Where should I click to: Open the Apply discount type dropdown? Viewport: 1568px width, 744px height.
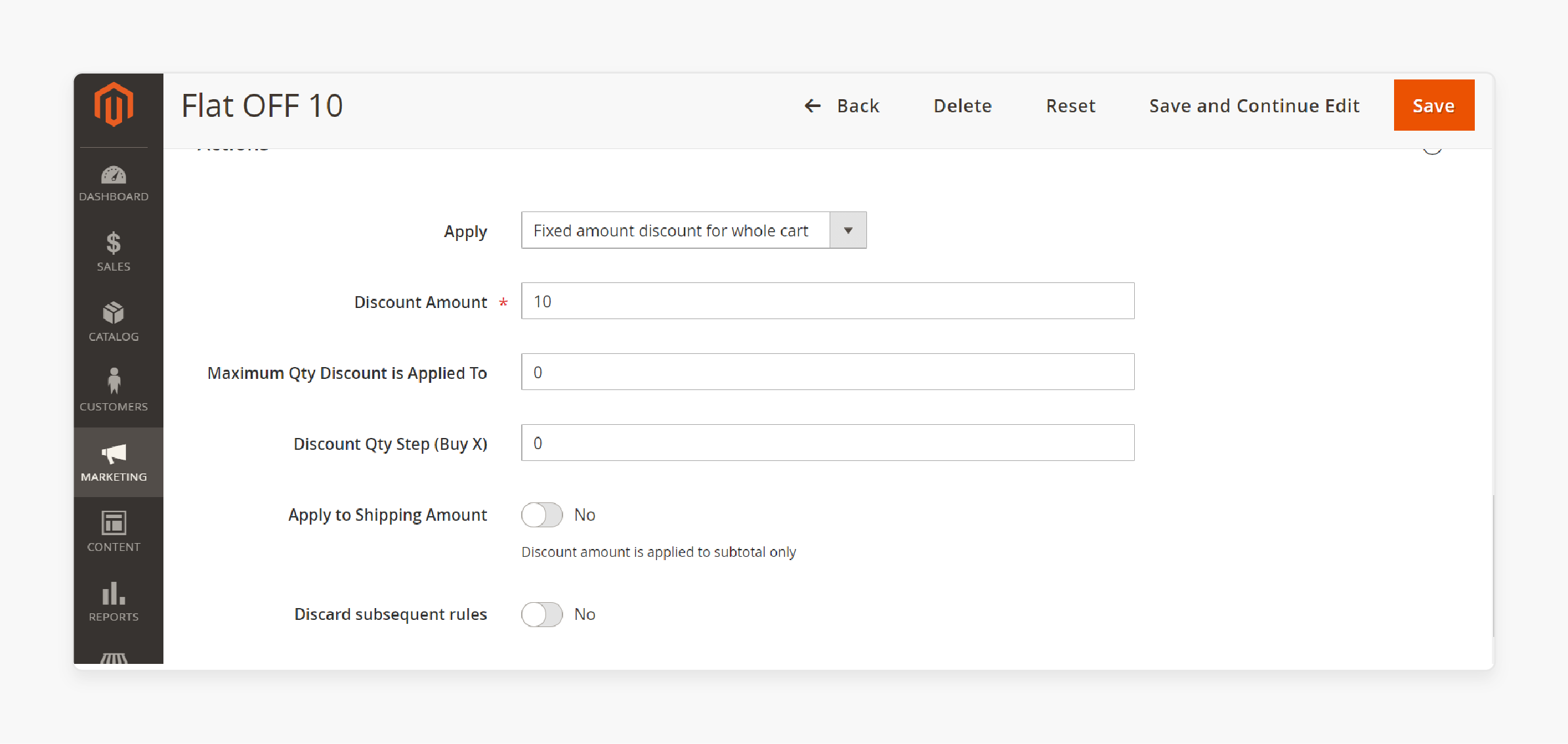847,230
